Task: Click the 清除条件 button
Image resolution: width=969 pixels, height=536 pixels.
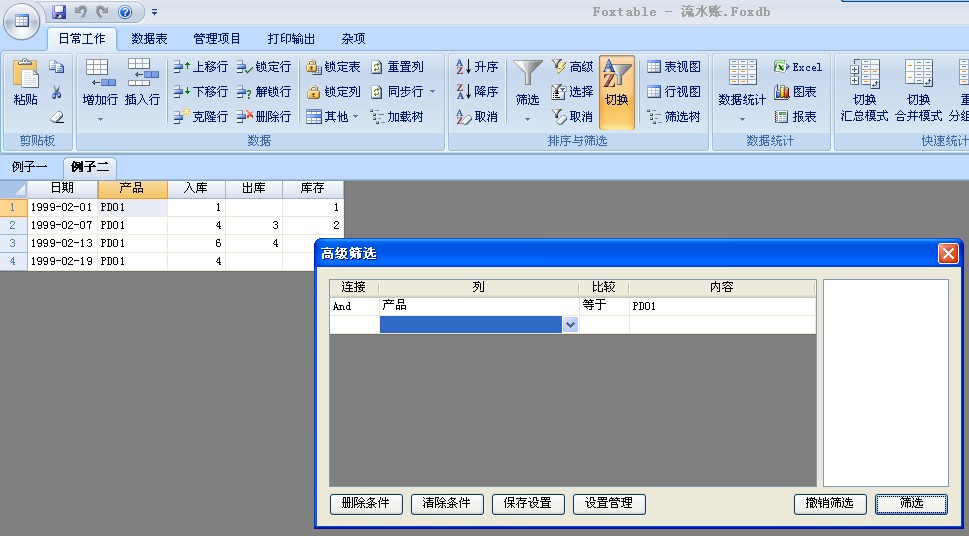Action: [447, 504]
